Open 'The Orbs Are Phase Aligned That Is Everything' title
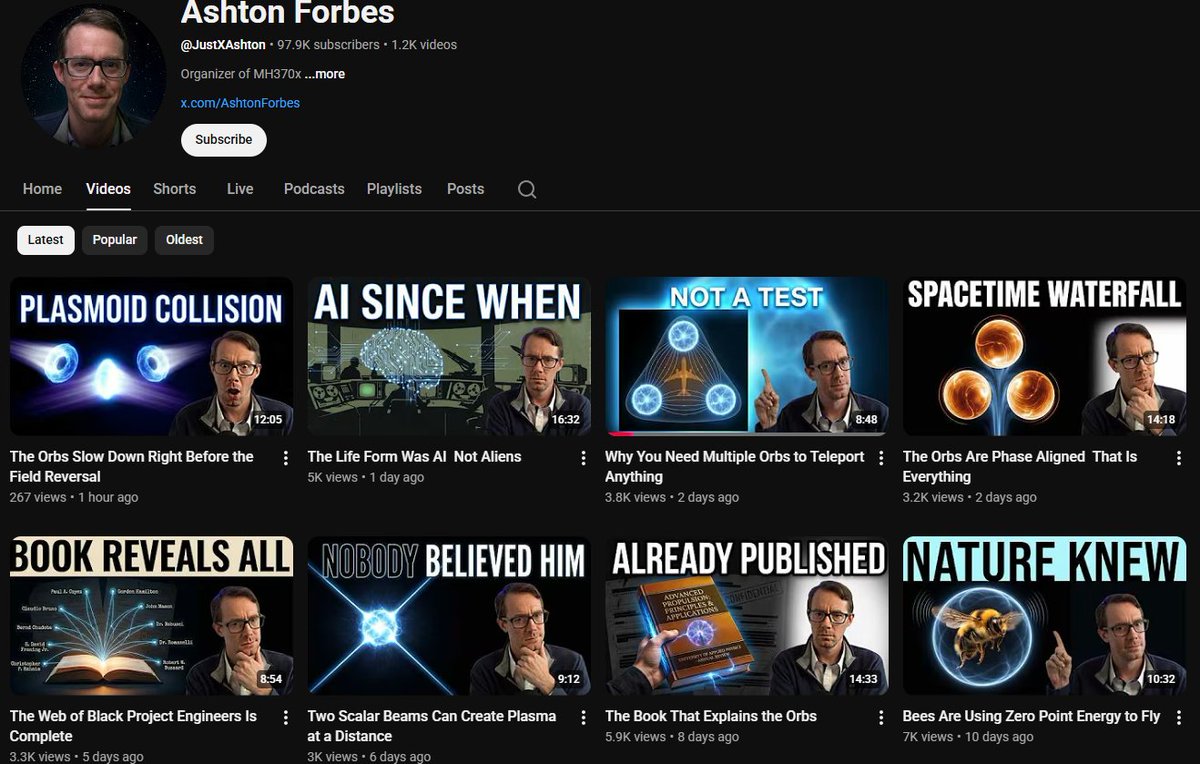 coord(1020,467)
